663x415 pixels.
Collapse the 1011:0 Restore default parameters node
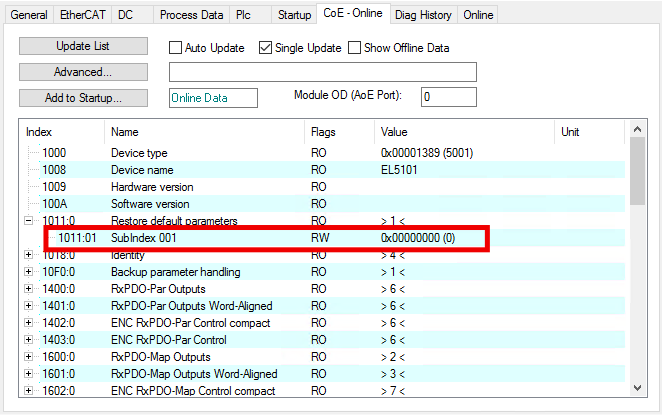tap(28, 221)
